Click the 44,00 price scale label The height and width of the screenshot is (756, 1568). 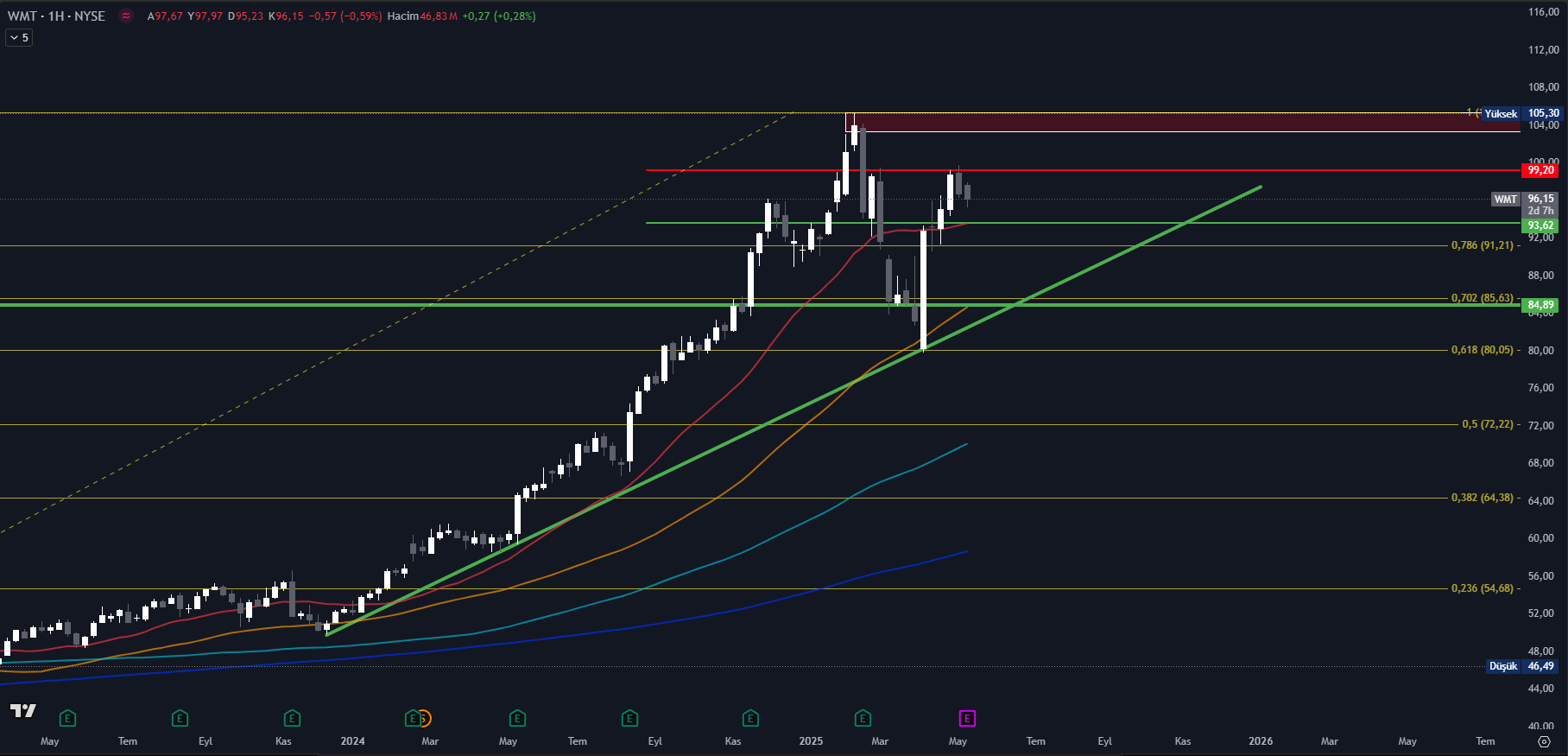1541,689
